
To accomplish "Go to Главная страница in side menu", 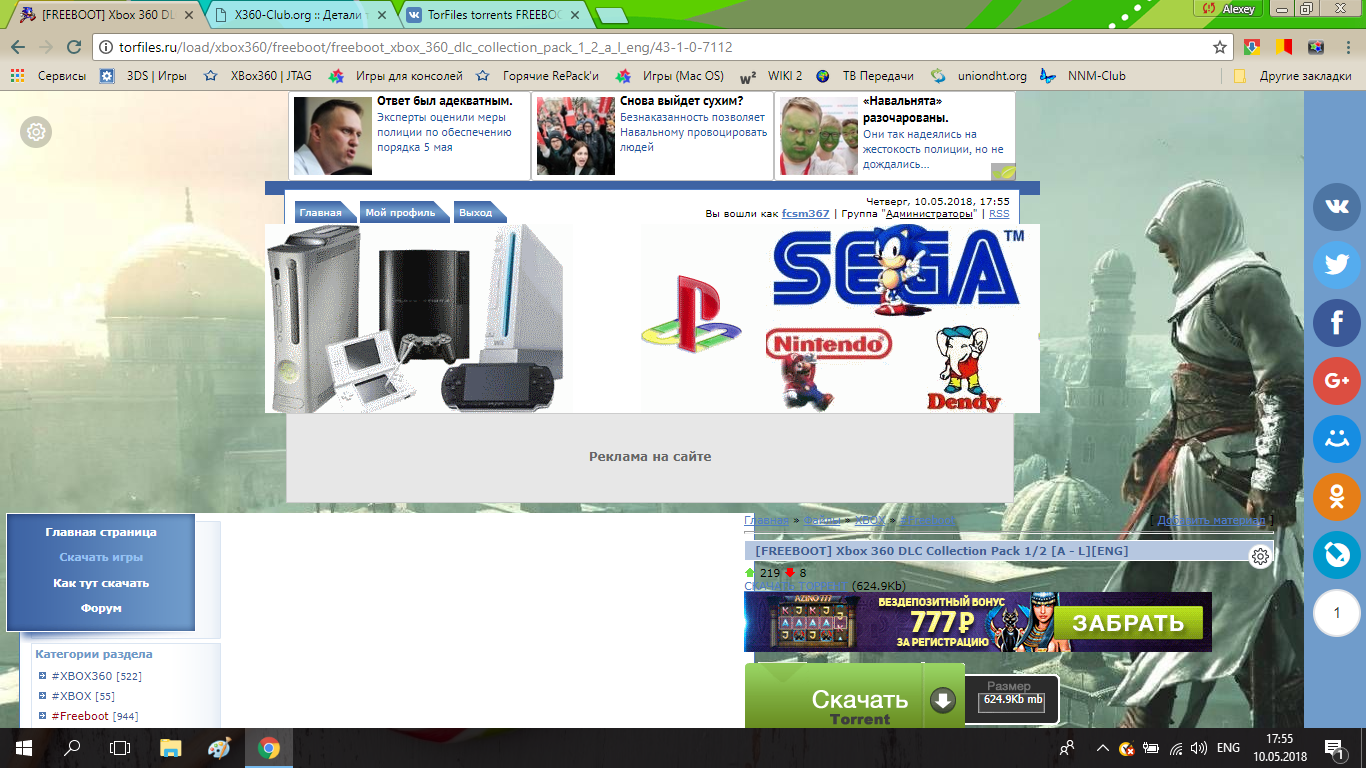I will [x=100, y=532].
